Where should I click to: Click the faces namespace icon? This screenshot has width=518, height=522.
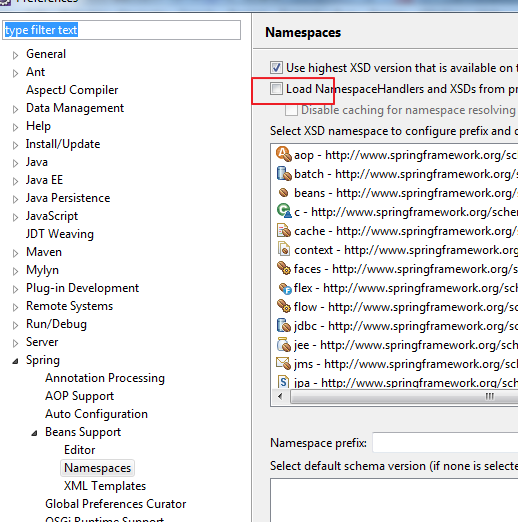coord(284,268)
